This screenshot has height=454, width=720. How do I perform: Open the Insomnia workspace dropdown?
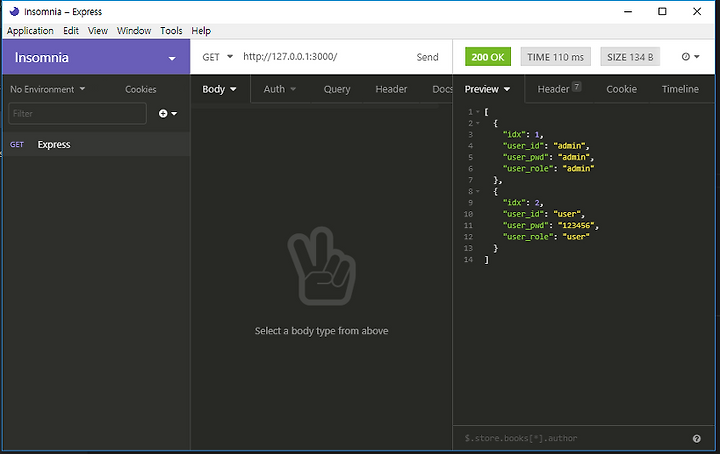point(96,57)
